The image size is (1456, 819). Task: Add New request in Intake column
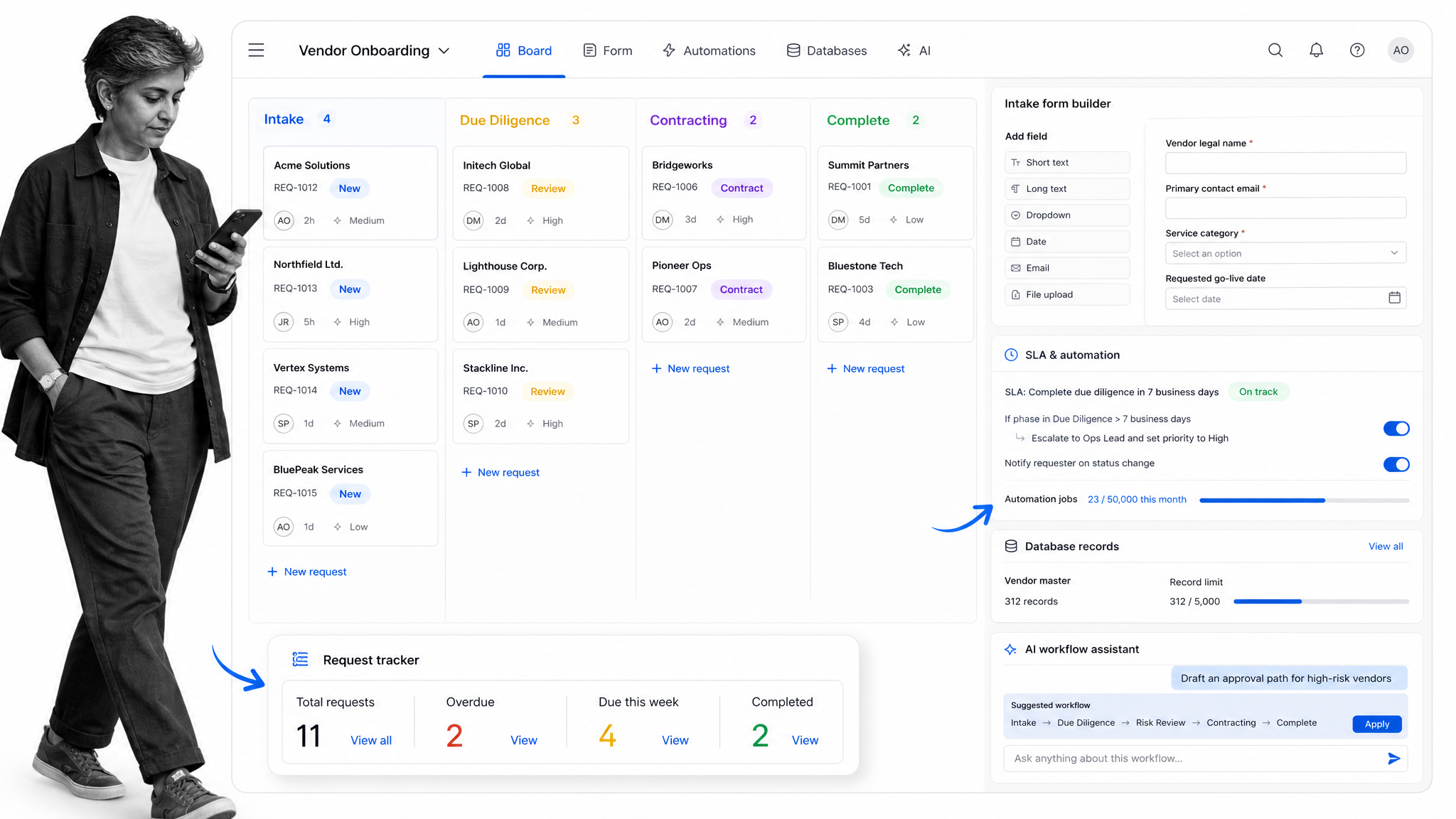[307, 572]
